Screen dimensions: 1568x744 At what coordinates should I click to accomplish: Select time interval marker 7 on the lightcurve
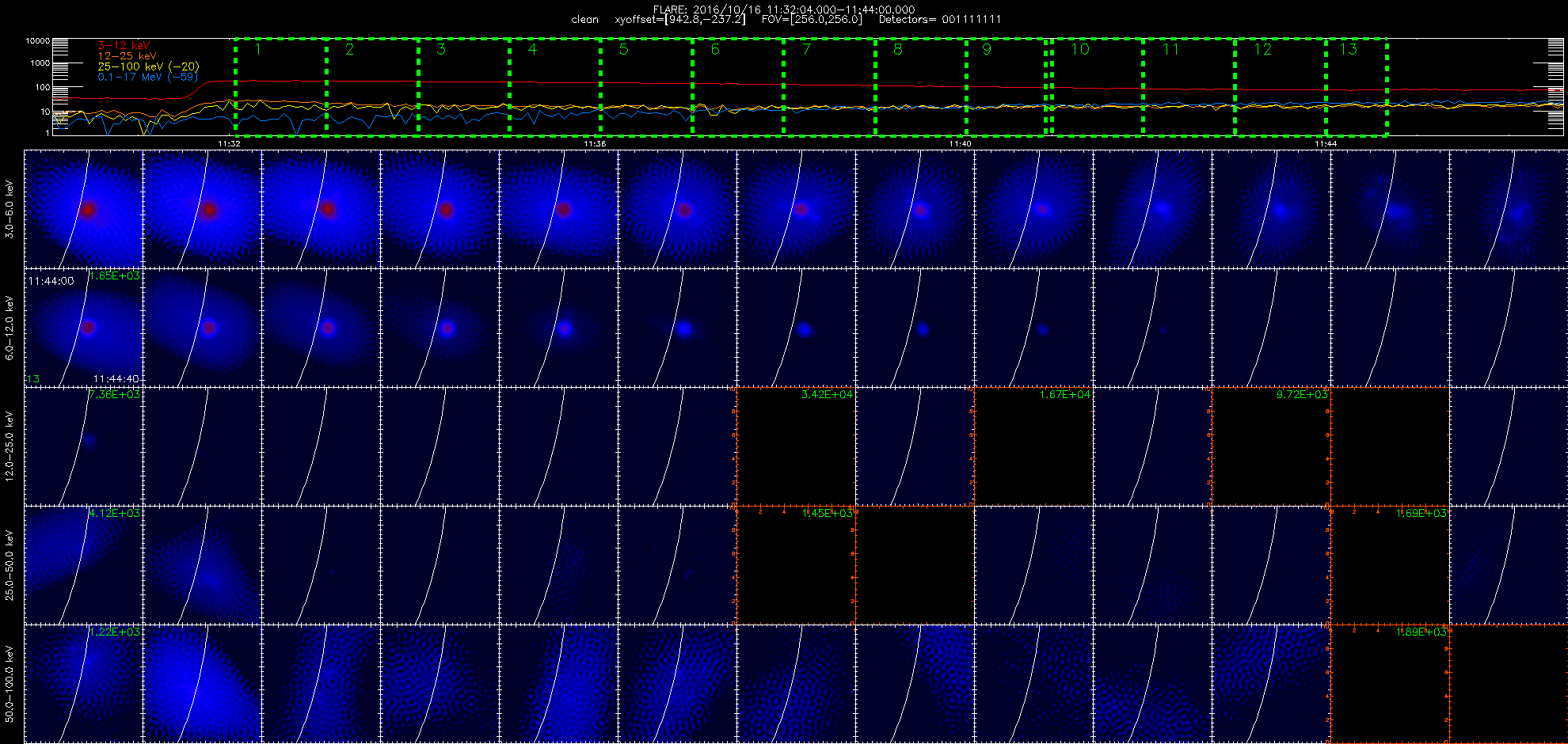point(806,49)
